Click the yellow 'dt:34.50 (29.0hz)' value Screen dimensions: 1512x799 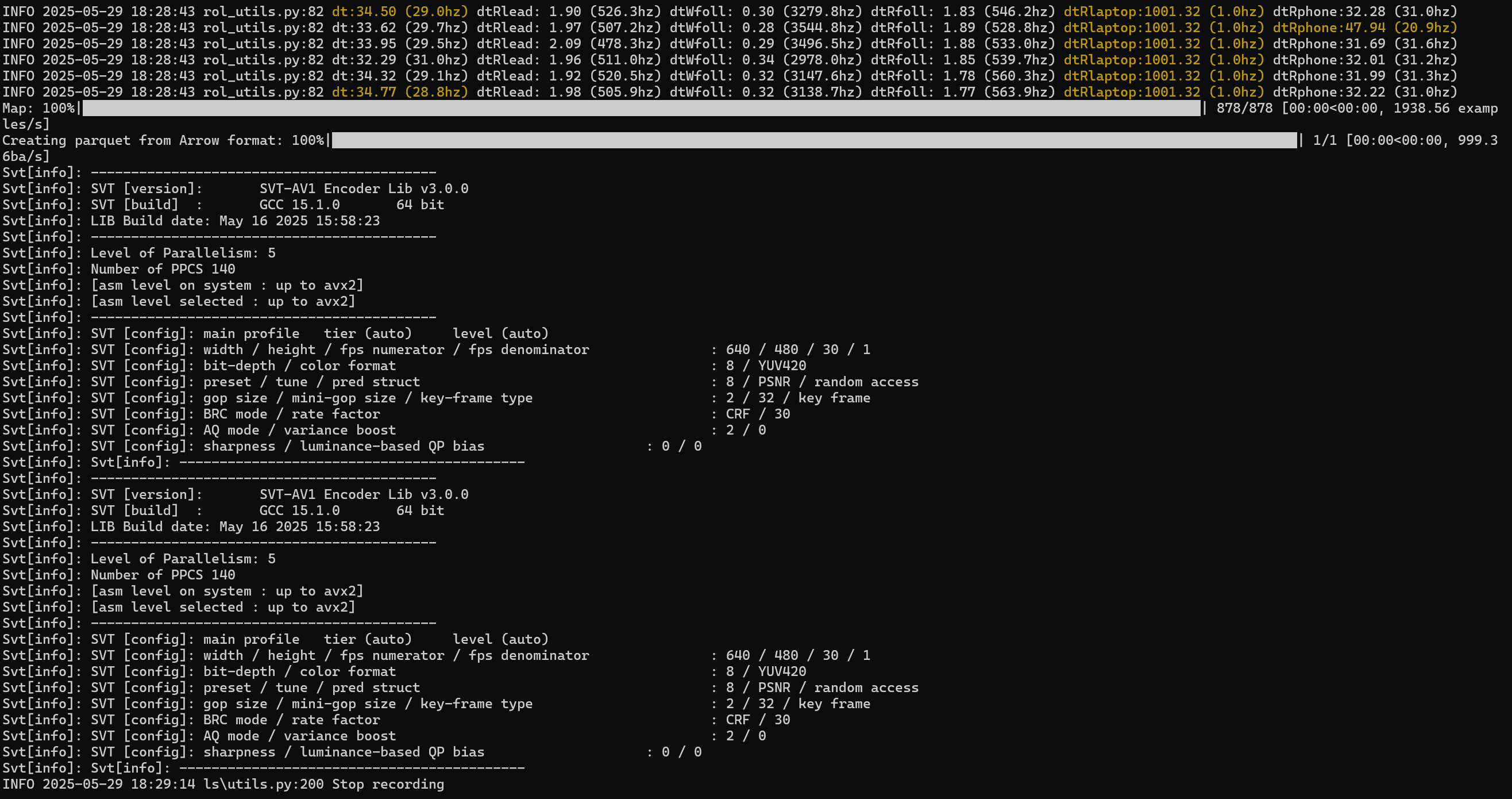400,11
